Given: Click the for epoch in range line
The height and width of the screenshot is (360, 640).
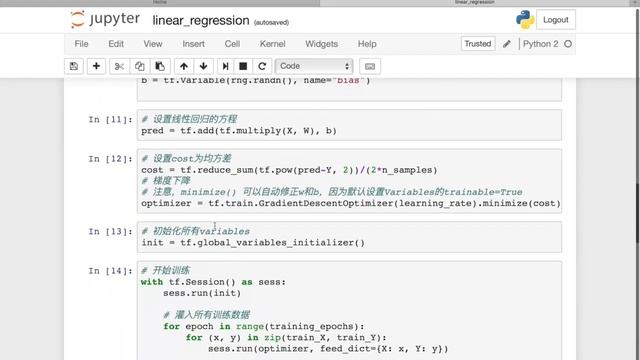Looking at the screenshot, I should [x=264, y=327].
